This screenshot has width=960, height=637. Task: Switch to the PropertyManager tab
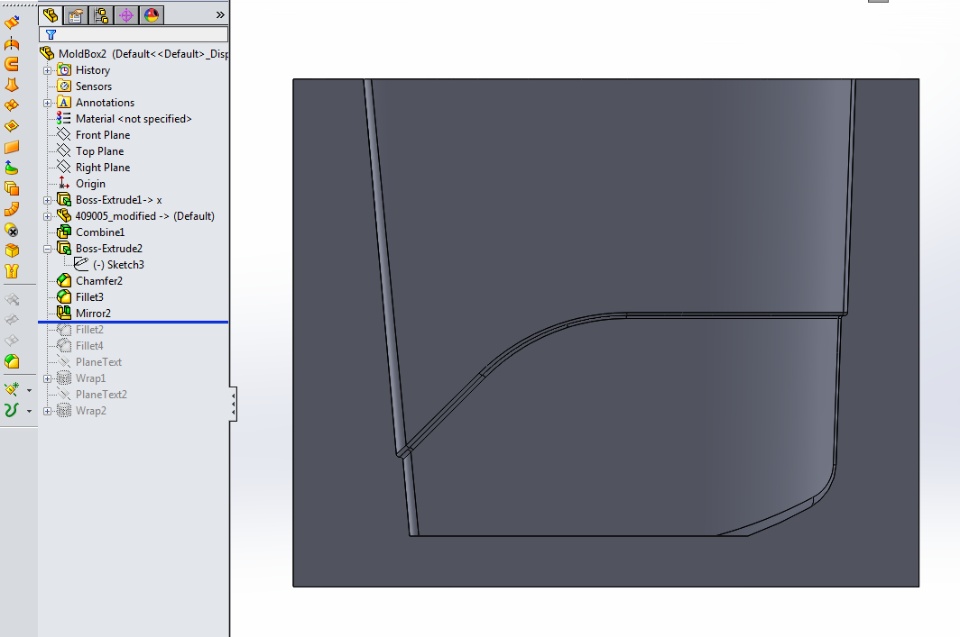[75, 15]
